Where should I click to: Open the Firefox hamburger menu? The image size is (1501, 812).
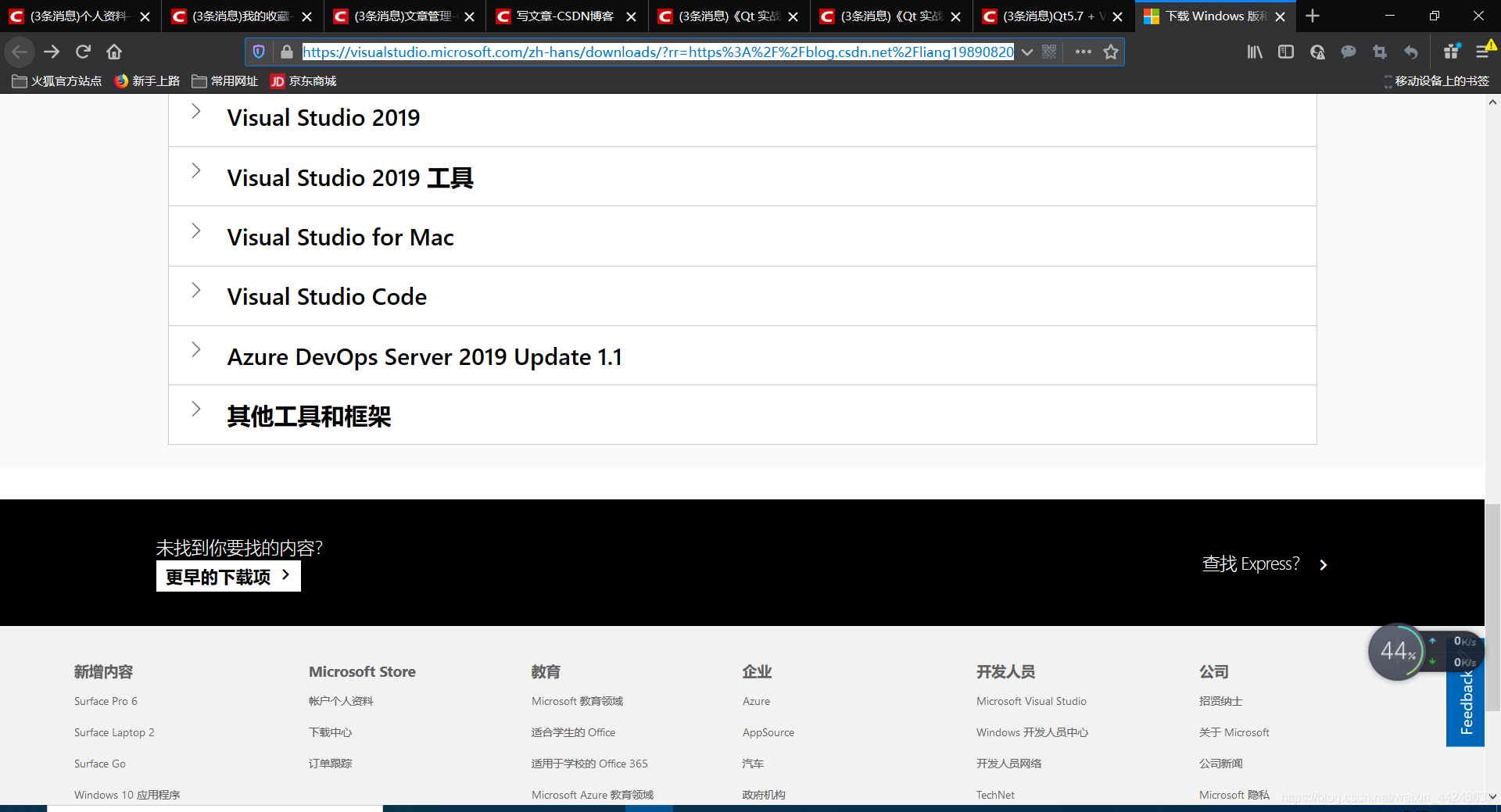click(1483, 52)
